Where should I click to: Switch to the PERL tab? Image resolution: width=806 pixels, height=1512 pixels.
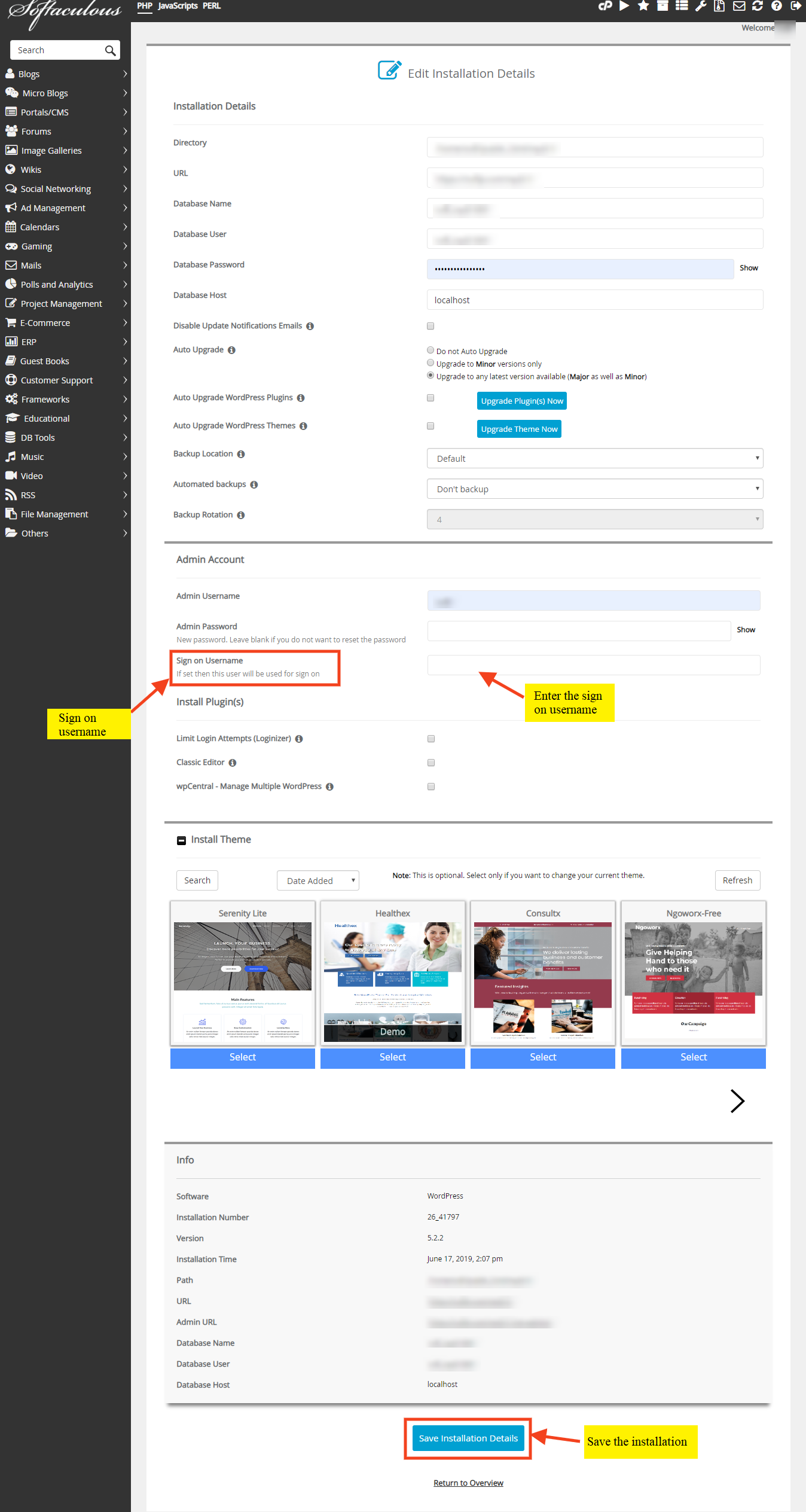[212, 6]
